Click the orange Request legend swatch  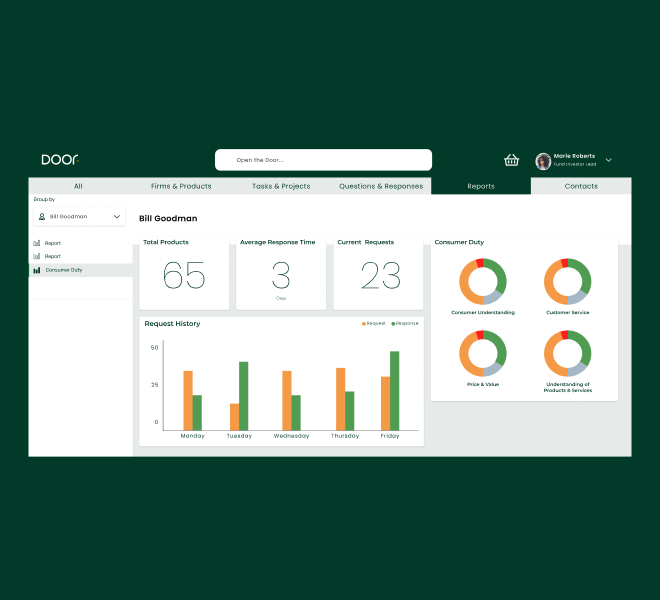click(364, 323)
